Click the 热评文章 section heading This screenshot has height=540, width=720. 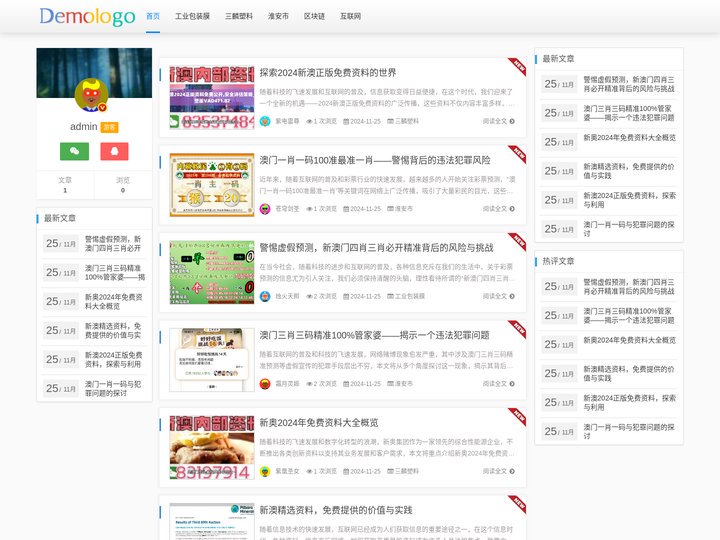[x=558, y=261]
